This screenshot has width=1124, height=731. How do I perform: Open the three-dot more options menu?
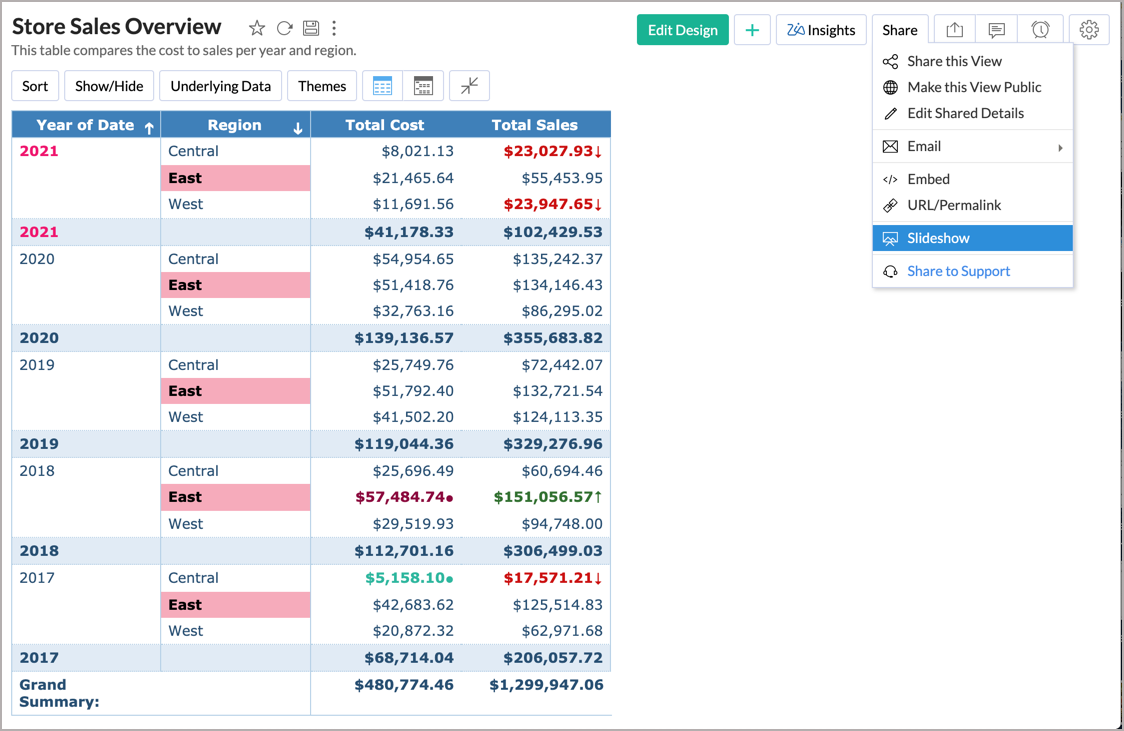(334, 28)
